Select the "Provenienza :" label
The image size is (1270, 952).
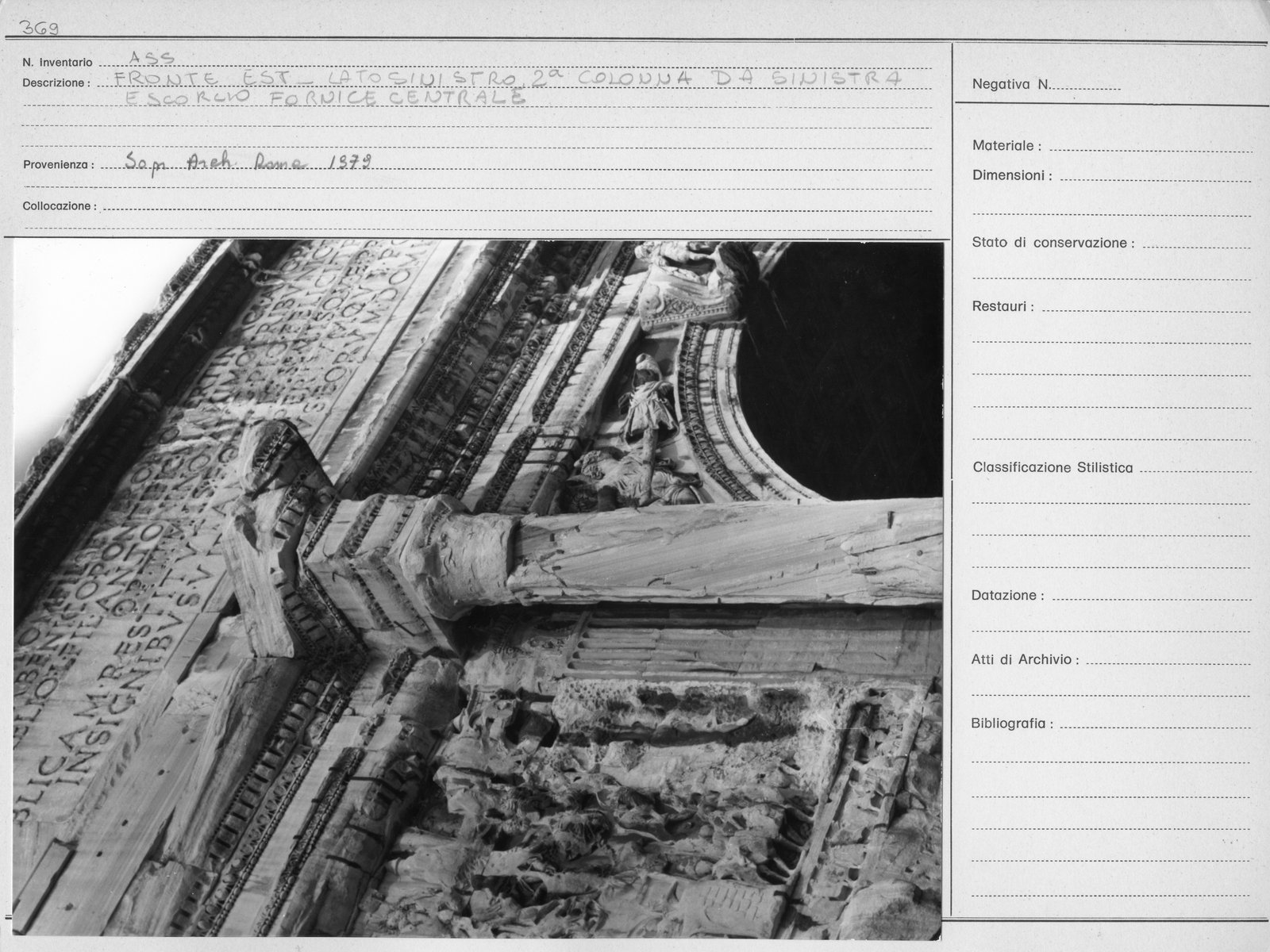(58, 165)
